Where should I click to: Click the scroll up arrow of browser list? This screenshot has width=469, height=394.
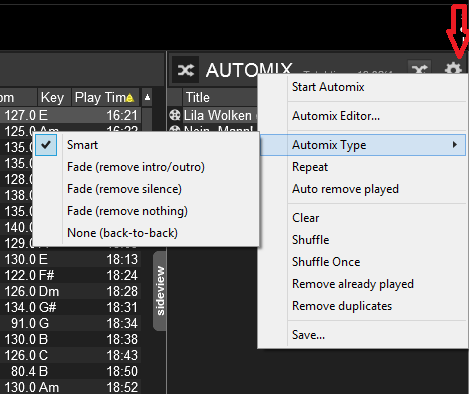point(147,97)
